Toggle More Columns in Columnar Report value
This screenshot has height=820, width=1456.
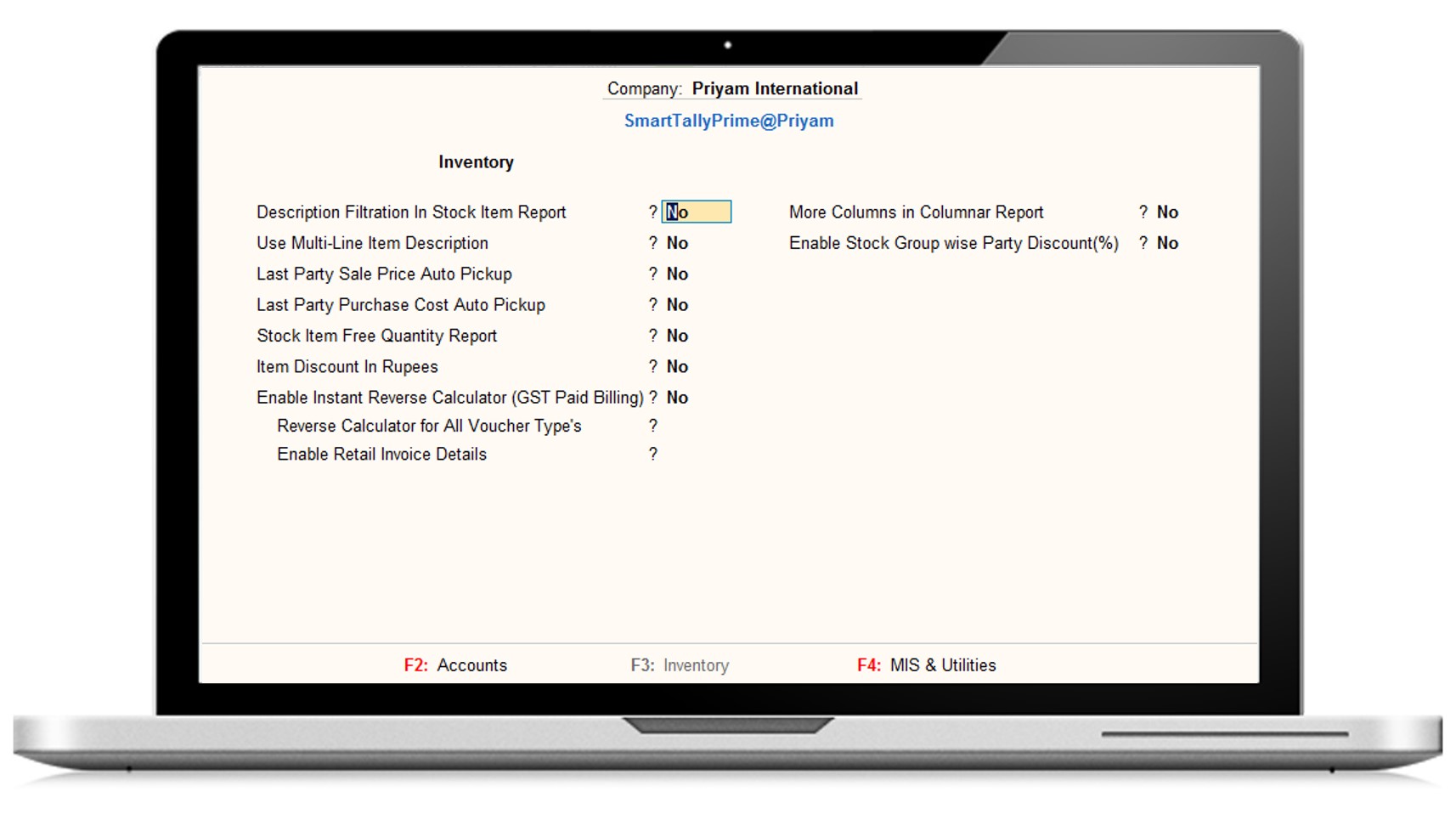pyautogui.click(x=1167, y=212)
